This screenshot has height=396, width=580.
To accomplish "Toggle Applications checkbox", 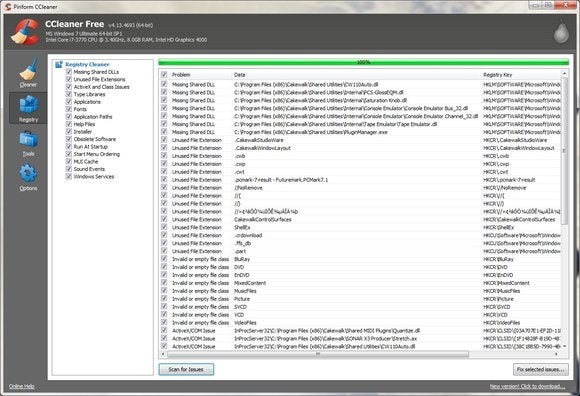I will pyautogui.click(x=68, y=101).
